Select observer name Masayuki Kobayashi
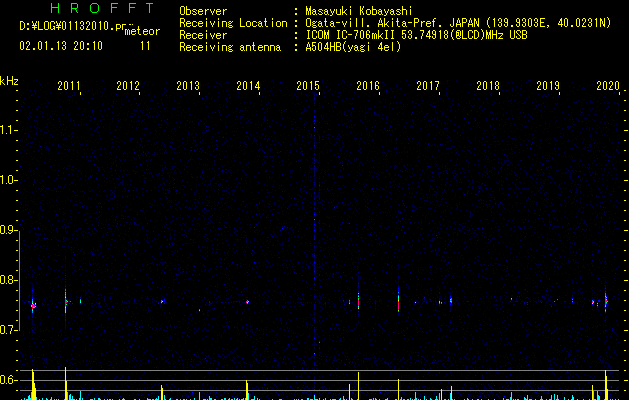This screenshot has width=629, height=400. pyautogui.click(x=359, y=11)
